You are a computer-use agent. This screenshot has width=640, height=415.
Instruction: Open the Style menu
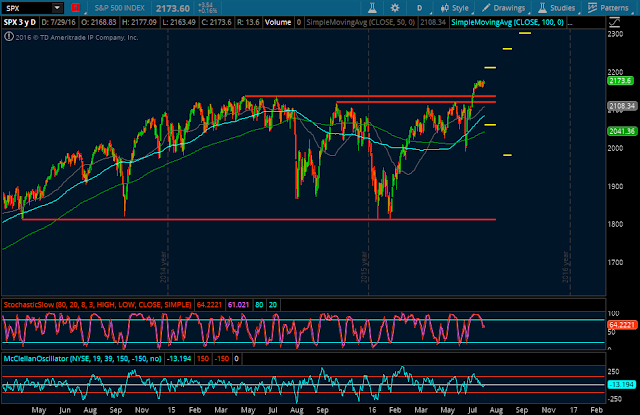pos(455,8)
